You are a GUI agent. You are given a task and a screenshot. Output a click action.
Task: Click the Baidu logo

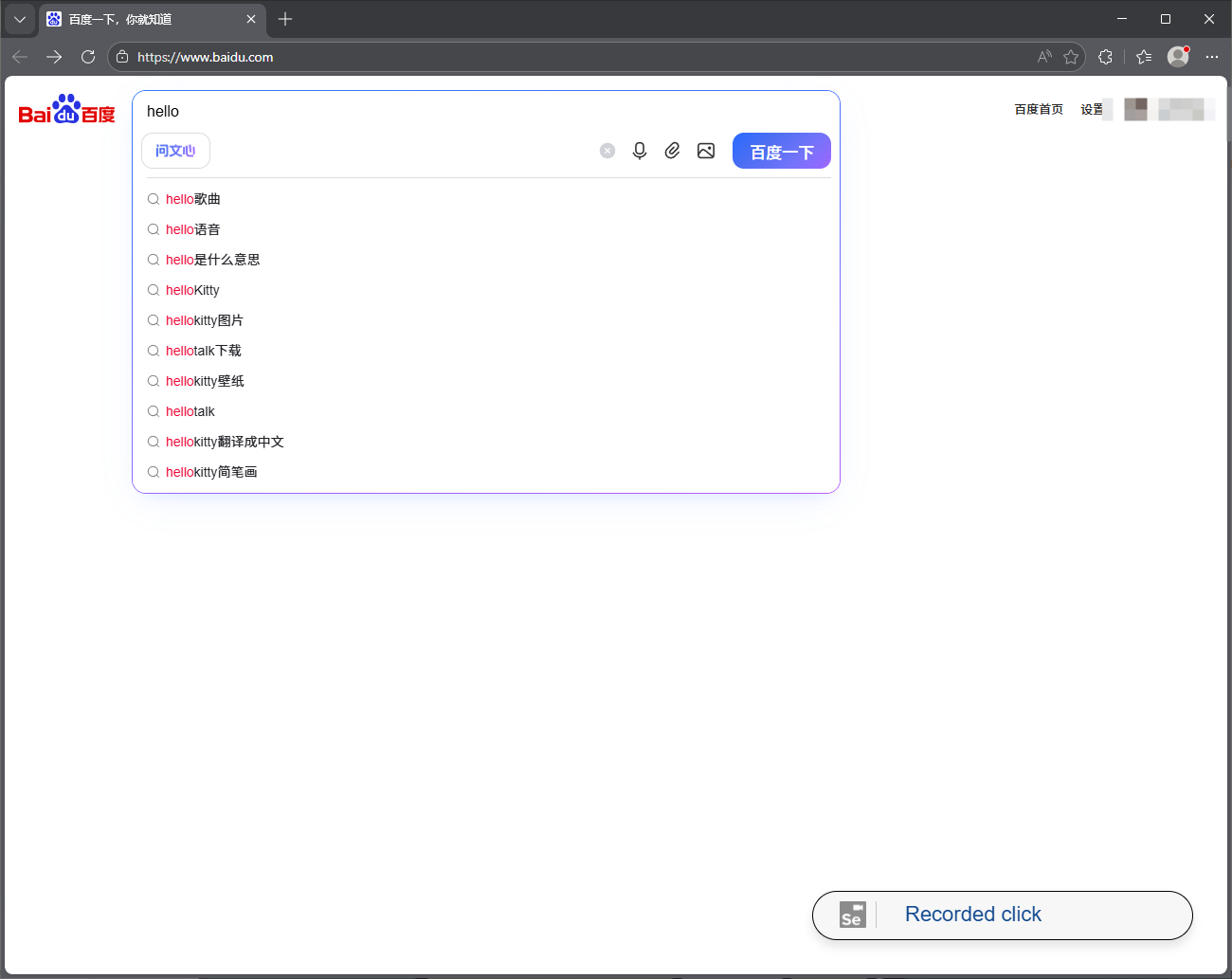pos(66,110)
